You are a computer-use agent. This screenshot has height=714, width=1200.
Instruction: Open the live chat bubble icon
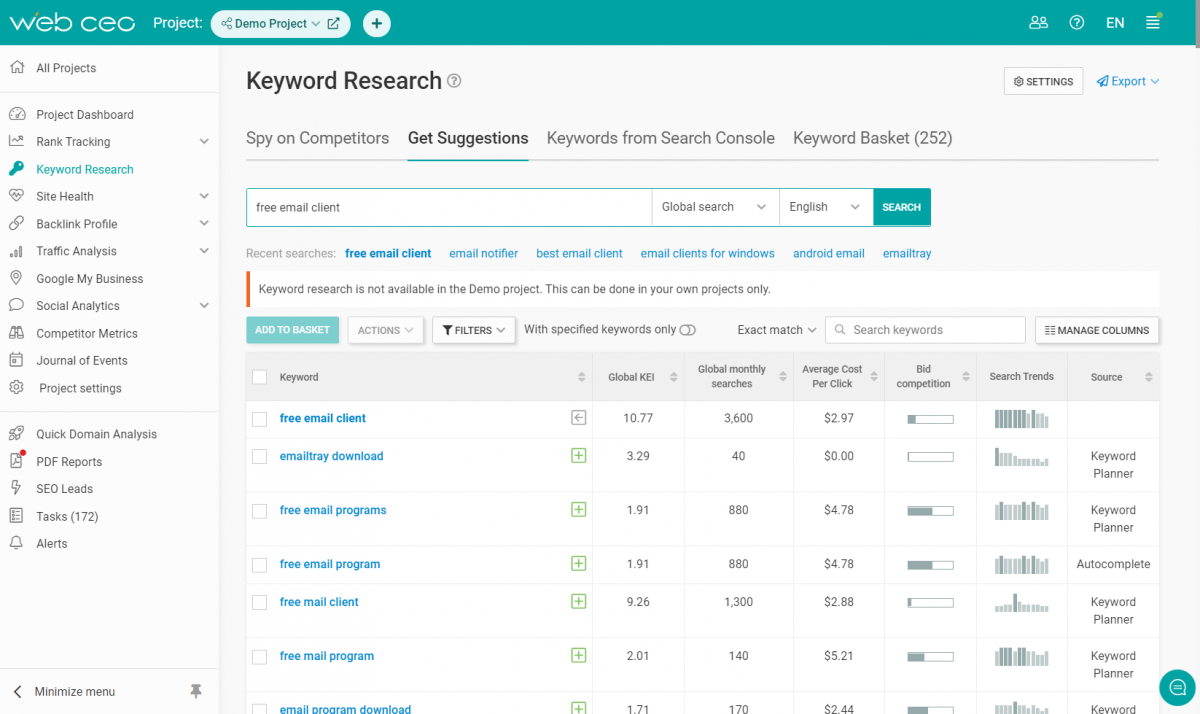click(x=1177, y=687)
